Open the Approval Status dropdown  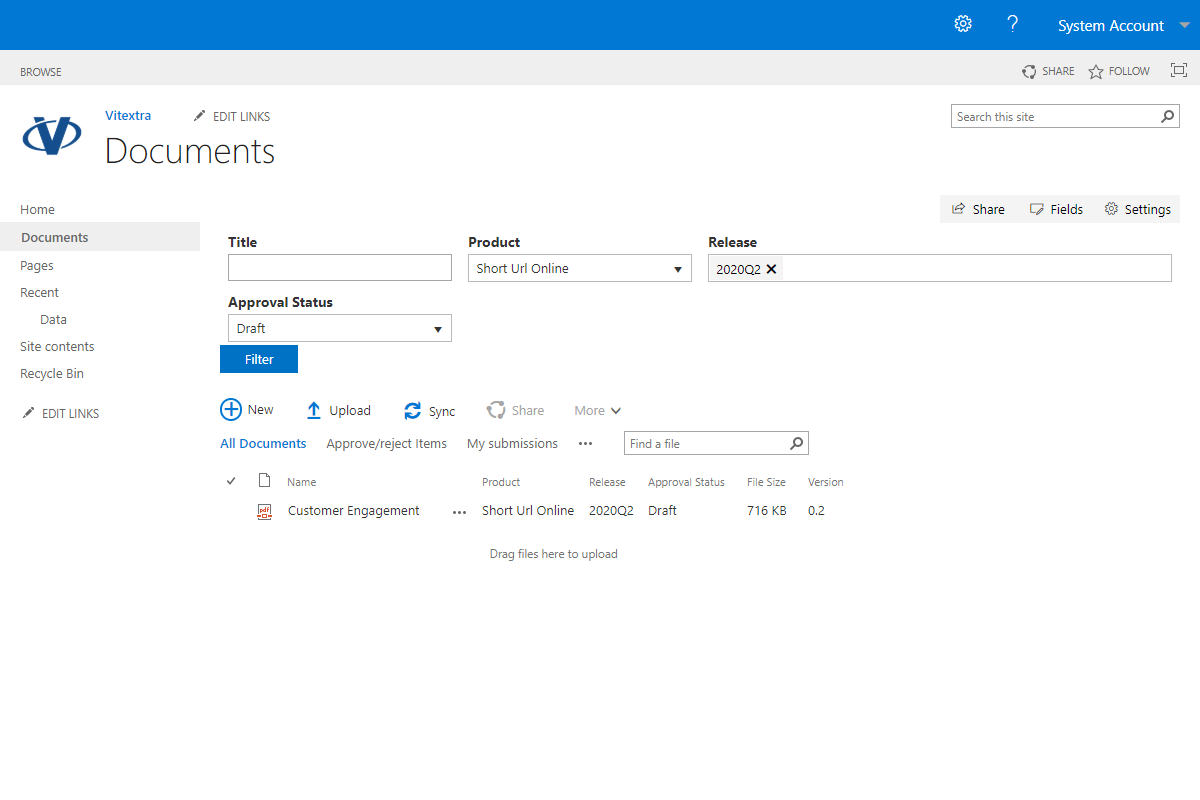click(340, 328)
